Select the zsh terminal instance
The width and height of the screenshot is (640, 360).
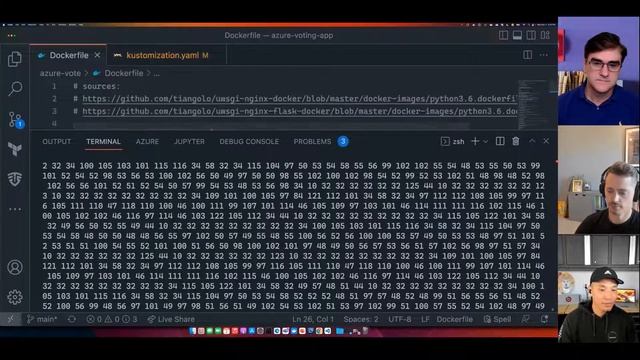click(453, 141)
